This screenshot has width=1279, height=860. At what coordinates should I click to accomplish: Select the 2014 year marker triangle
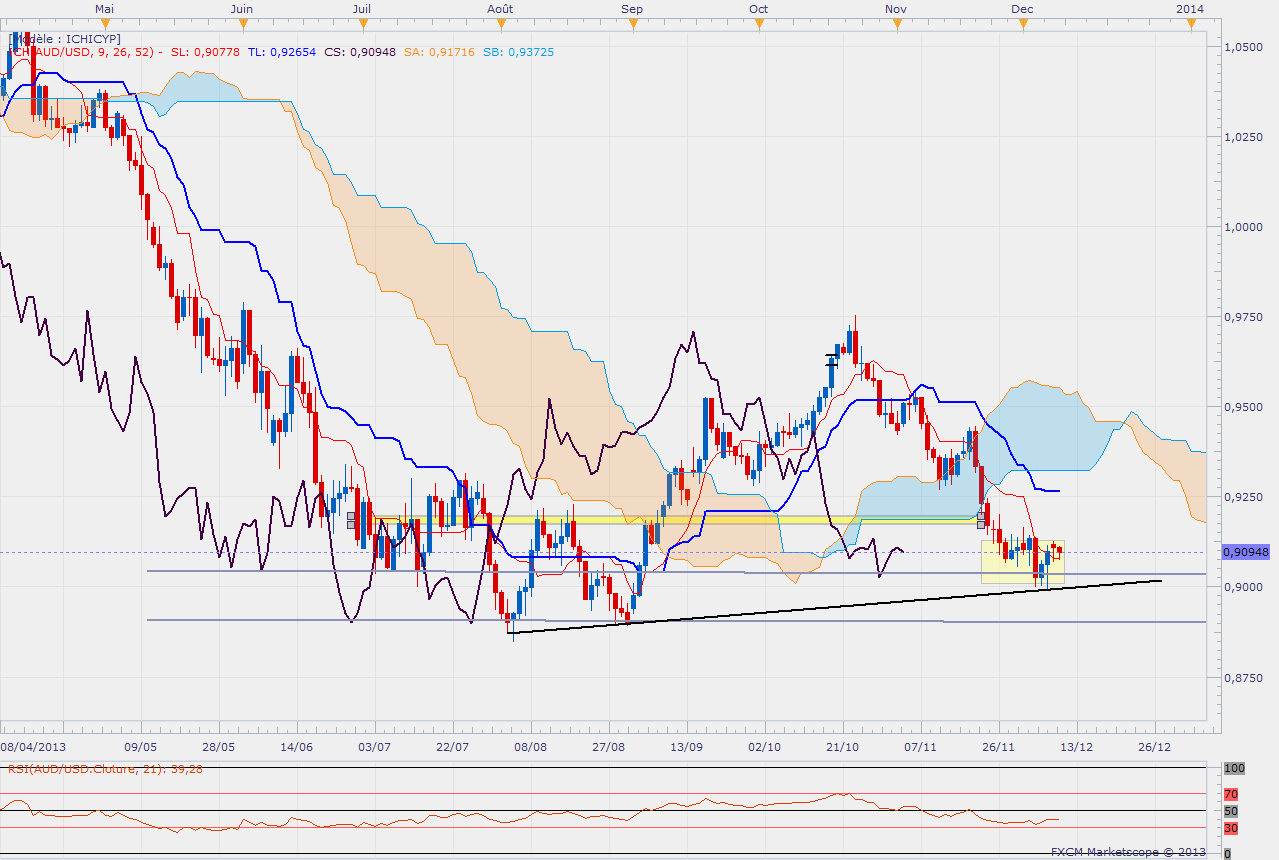pos(1189,21)
